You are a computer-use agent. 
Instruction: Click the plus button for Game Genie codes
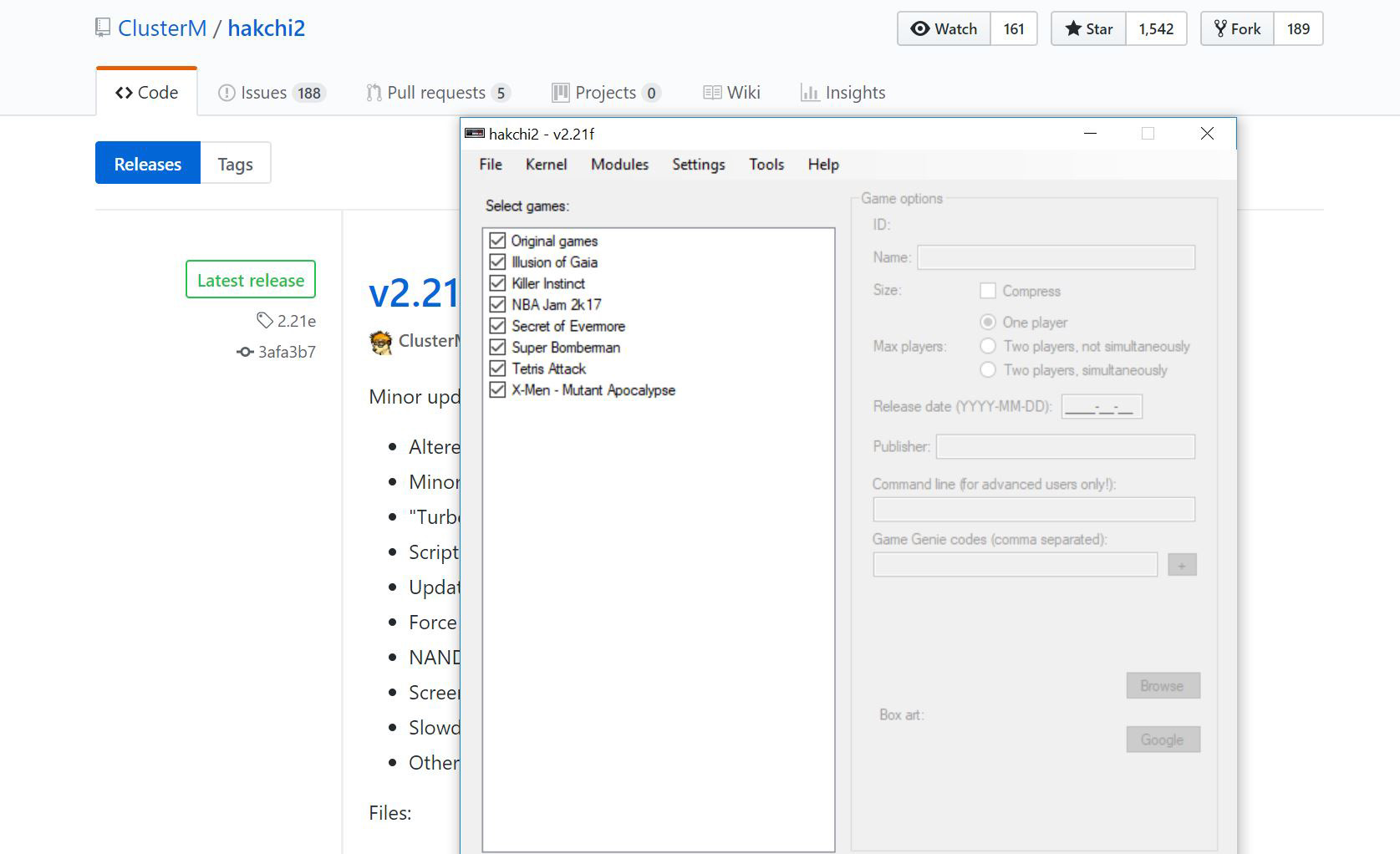click(1182, 565)
